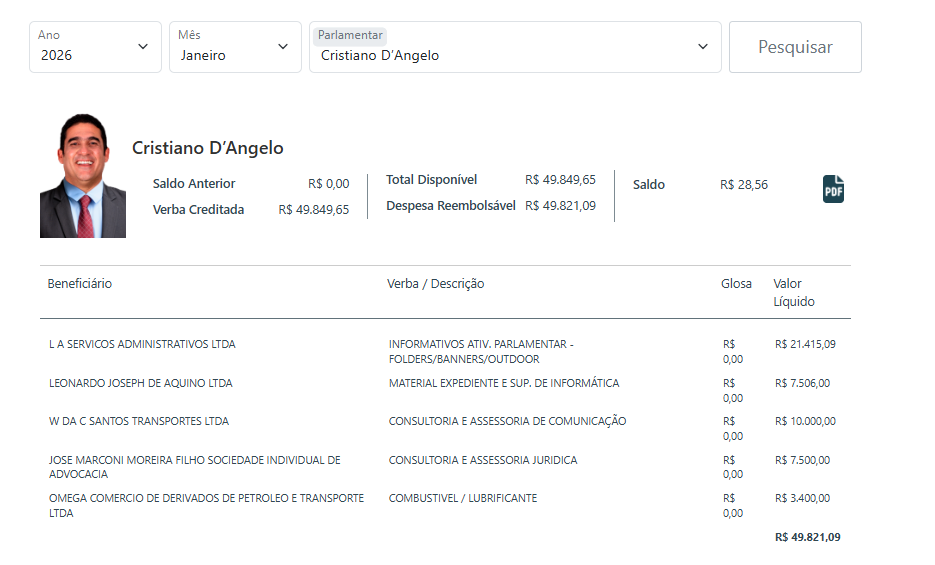Click the Beneficiário column header

[x=80, y=284]
